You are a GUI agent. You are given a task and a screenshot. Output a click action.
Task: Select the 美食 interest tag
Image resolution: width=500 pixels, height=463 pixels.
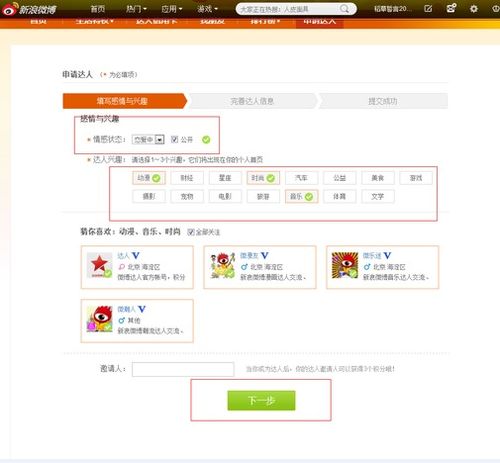[x=378, y=178]
